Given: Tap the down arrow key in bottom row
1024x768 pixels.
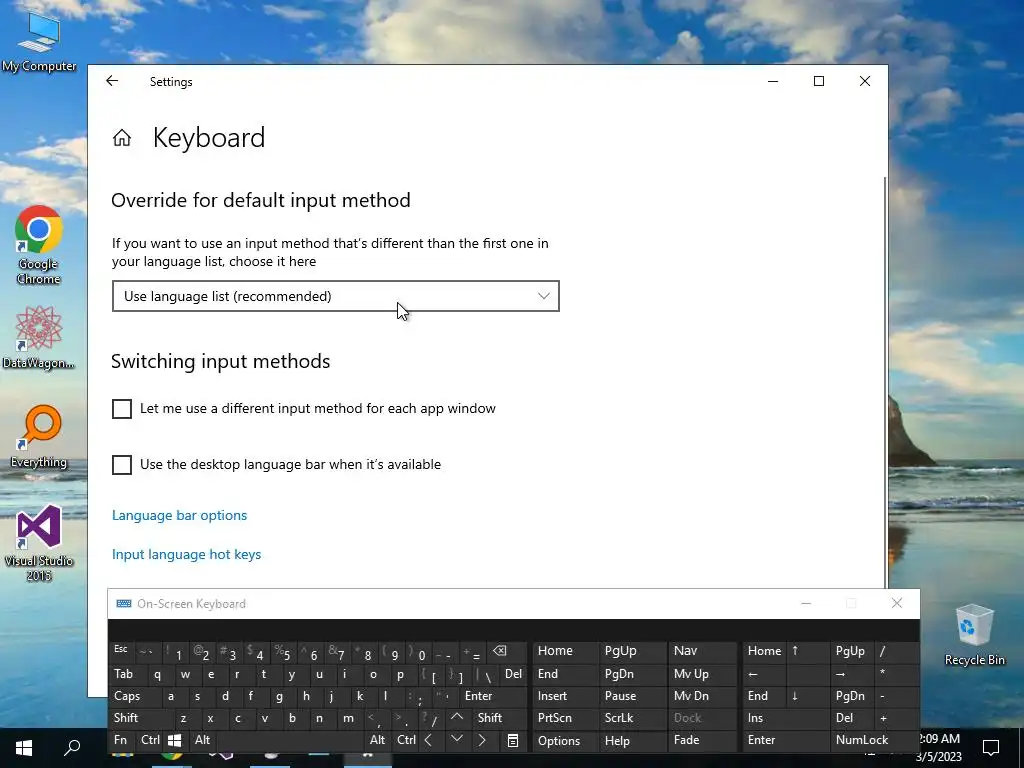Looking at the screenshot, I should click(x=457, y=741).
